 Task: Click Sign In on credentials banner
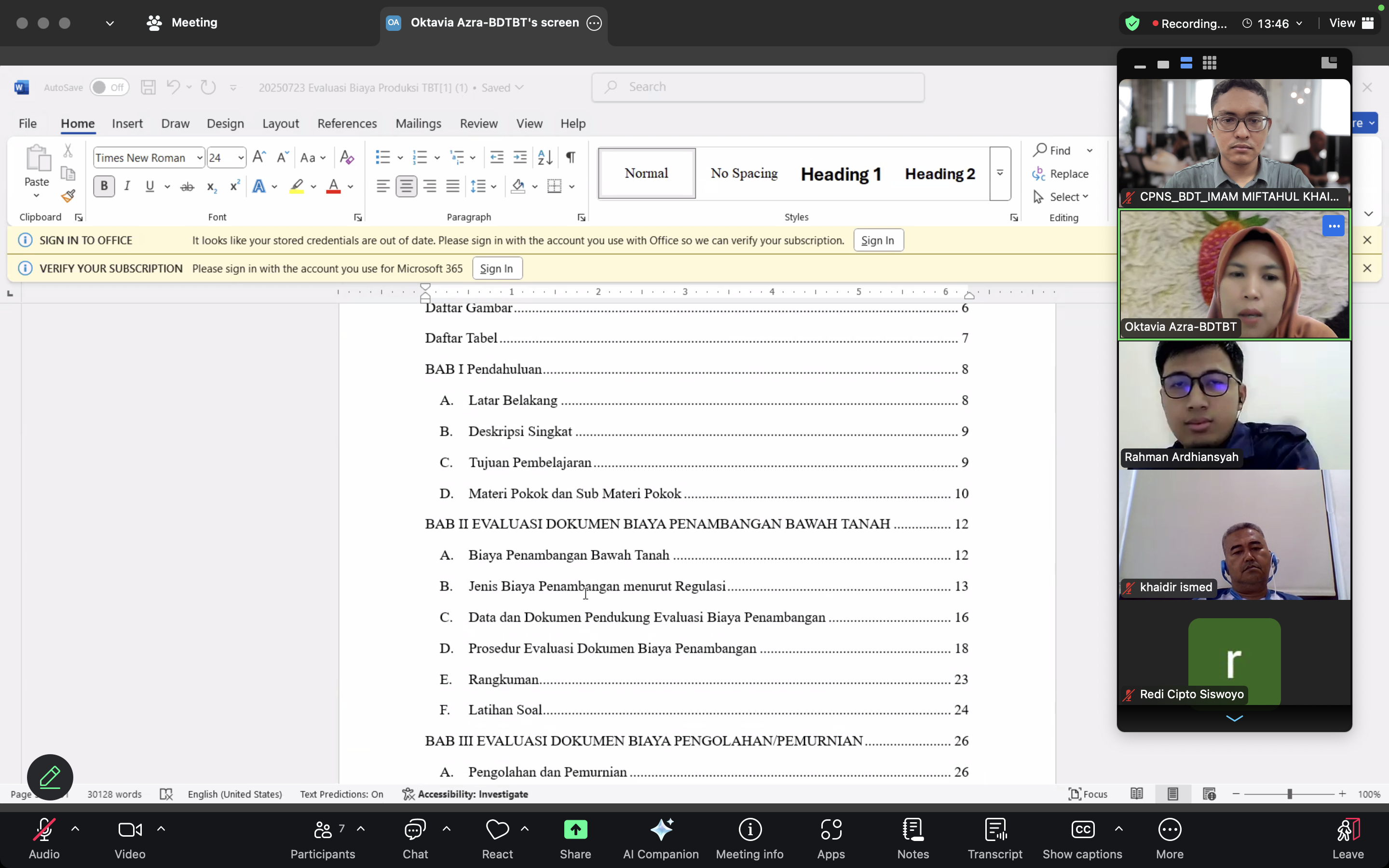[x=878, y=241]
